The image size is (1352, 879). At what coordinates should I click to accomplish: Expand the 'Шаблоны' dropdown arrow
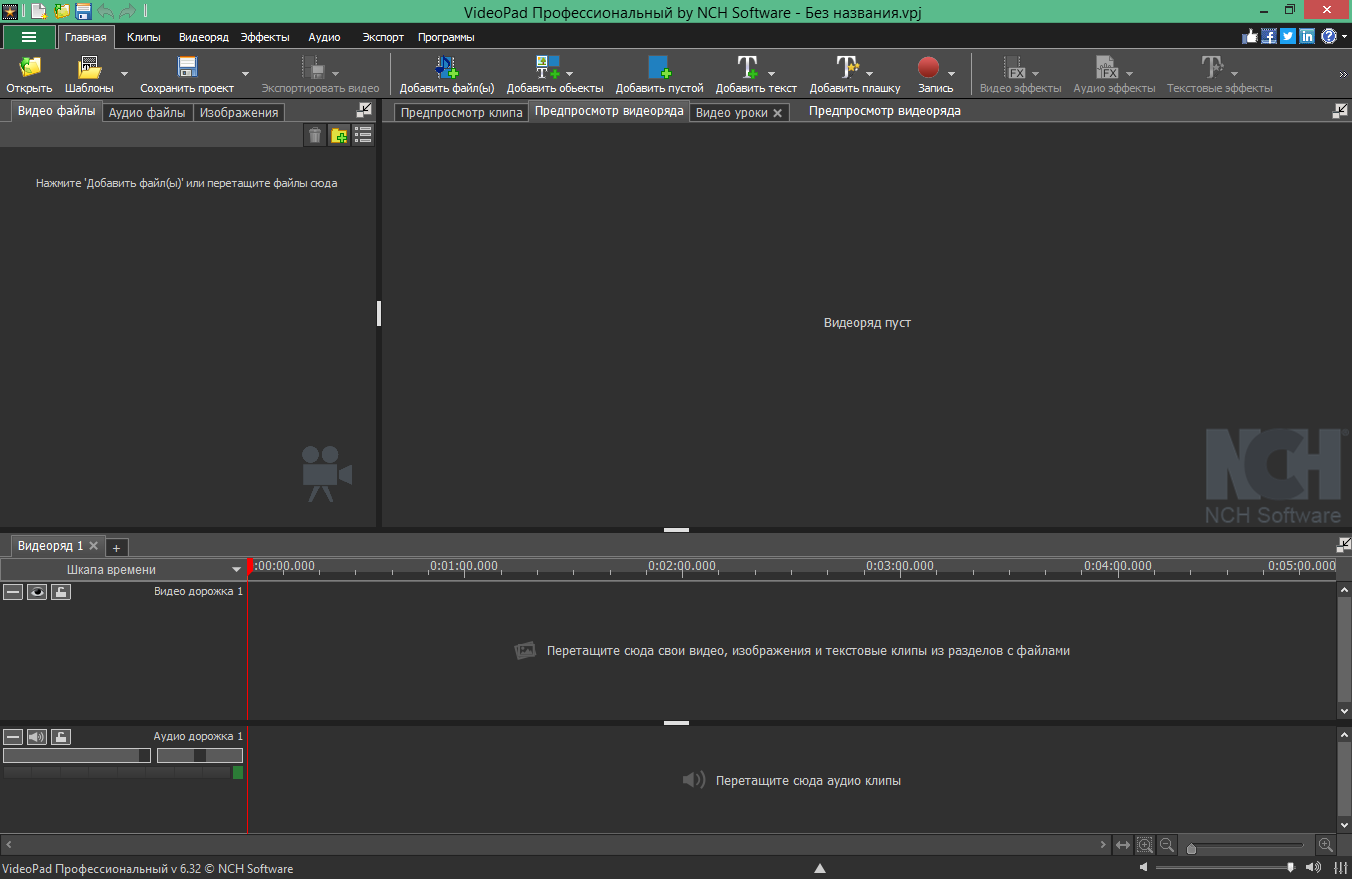click(122, 74)
